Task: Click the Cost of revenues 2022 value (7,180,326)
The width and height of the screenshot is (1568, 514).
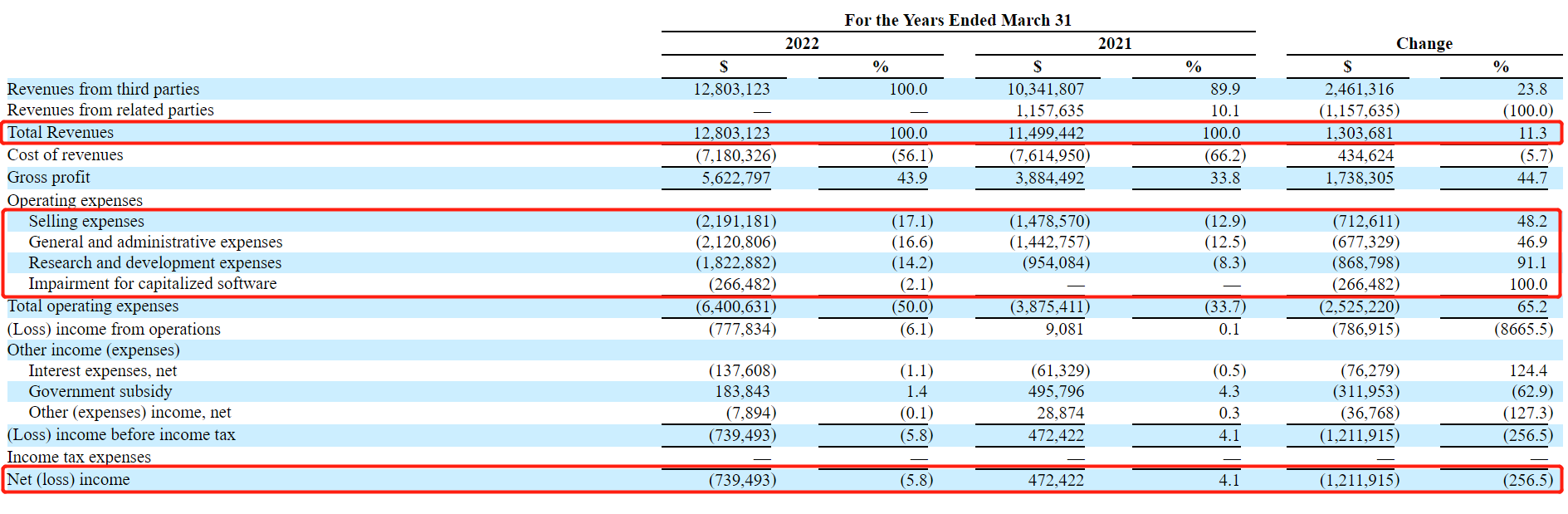Action: [735, 156]
